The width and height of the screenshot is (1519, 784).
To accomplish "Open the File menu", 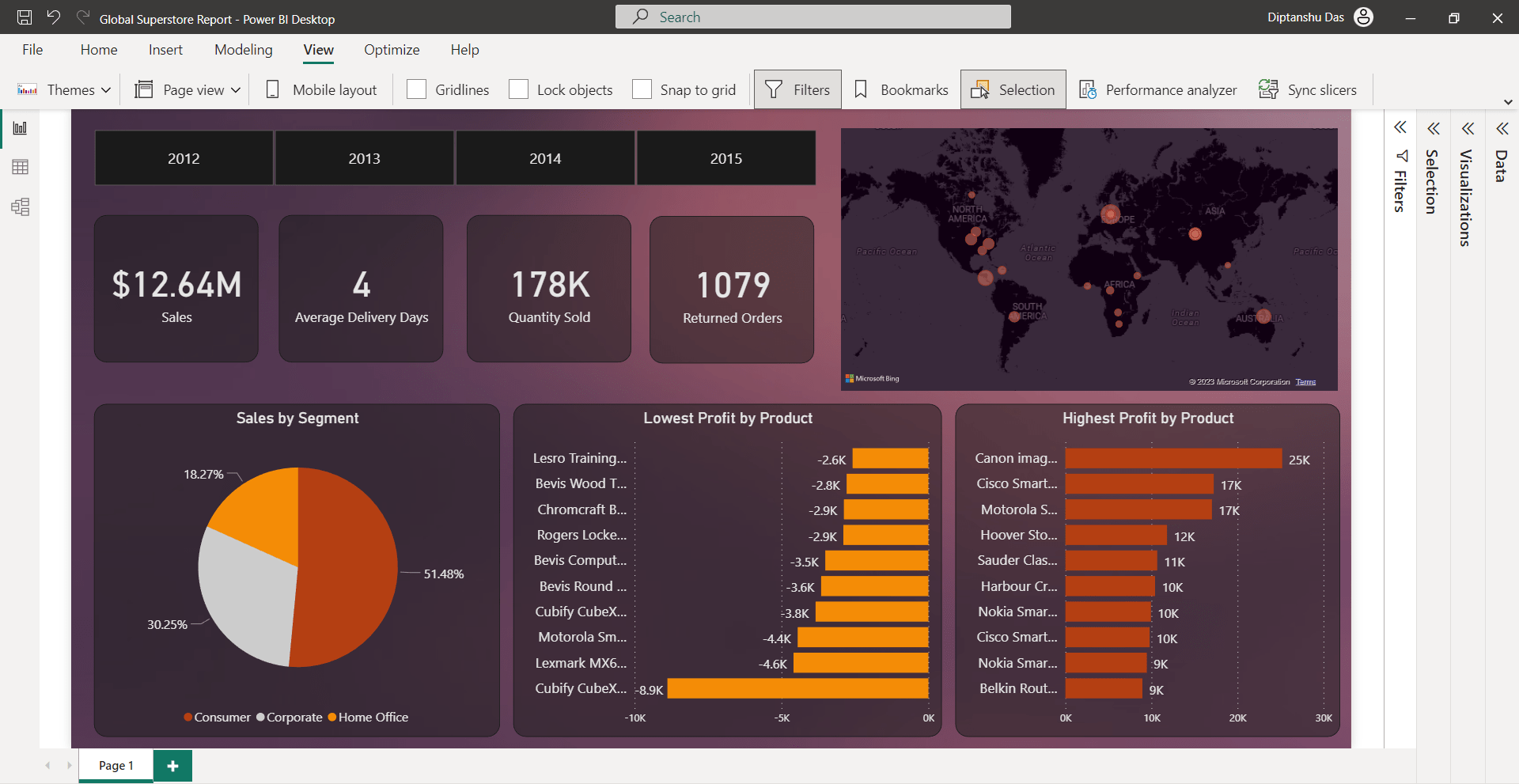I will coord(32,50).
